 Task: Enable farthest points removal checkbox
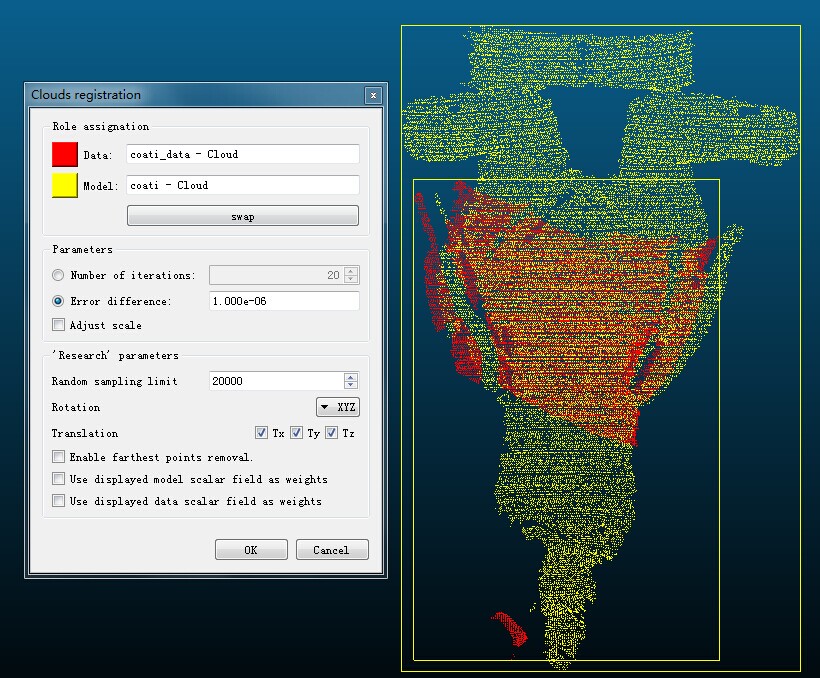pos(59,457)
